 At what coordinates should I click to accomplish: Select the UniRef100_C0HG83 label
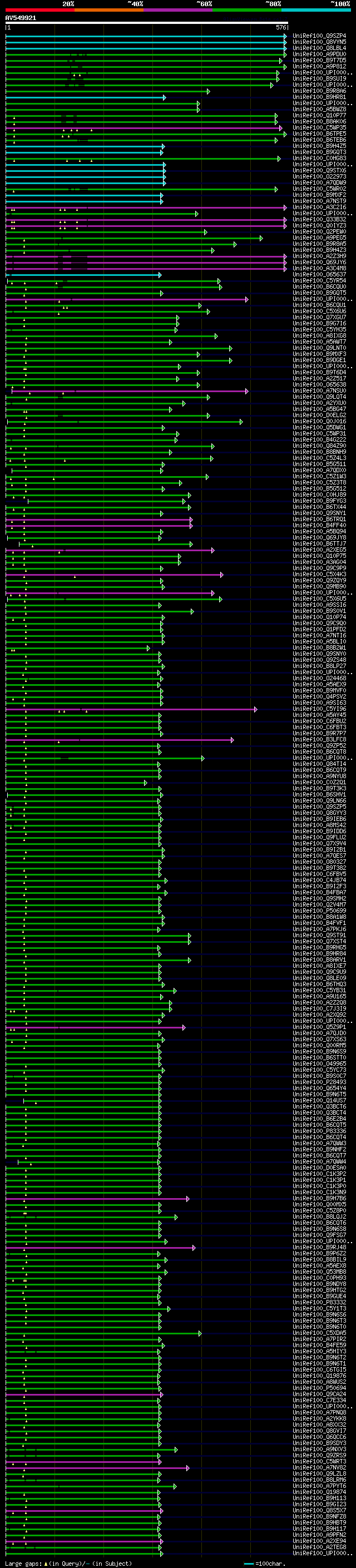point(319,159)
